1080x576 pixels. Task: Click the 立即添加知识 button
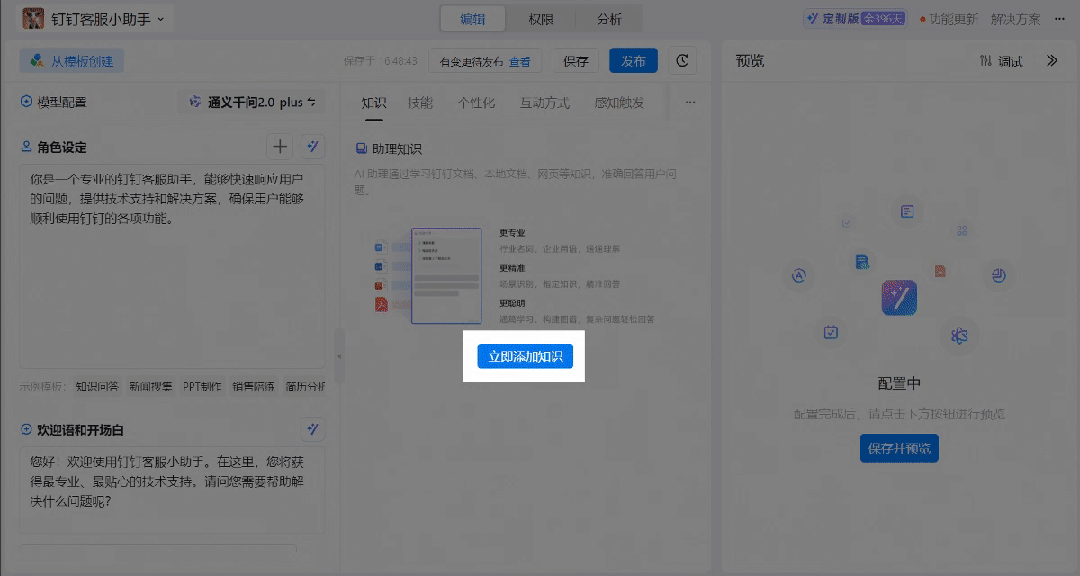pos(525,356)
